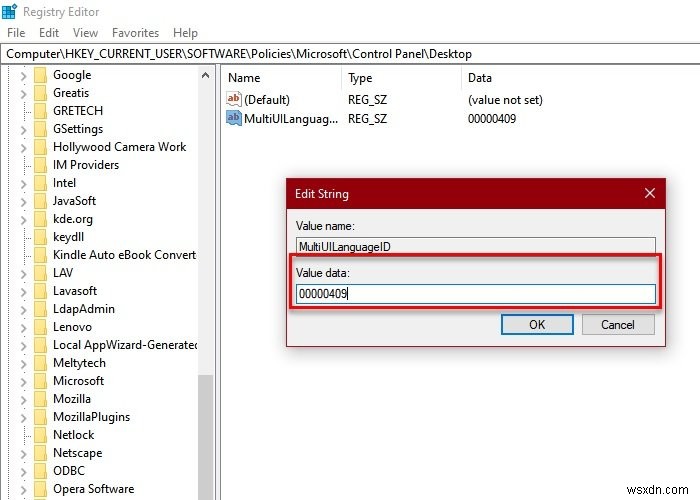The width and height of the screenshot is (700, 500).
Task: Select the Kindle Auto eBook Convert key
Action: pos(124,255)
